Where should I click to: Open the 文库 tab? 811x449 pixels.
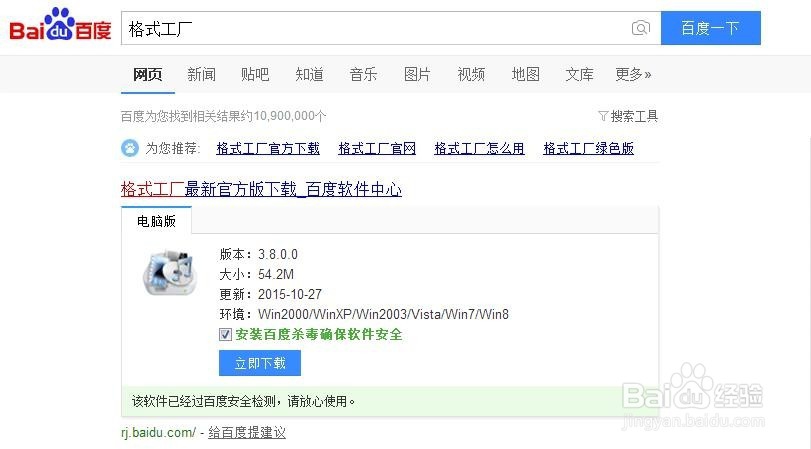pyautogui.click(x=579, y=74)
